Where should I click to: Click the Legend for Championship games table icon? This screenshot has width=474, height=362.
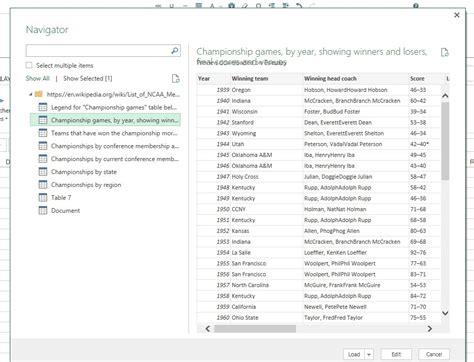43,107
